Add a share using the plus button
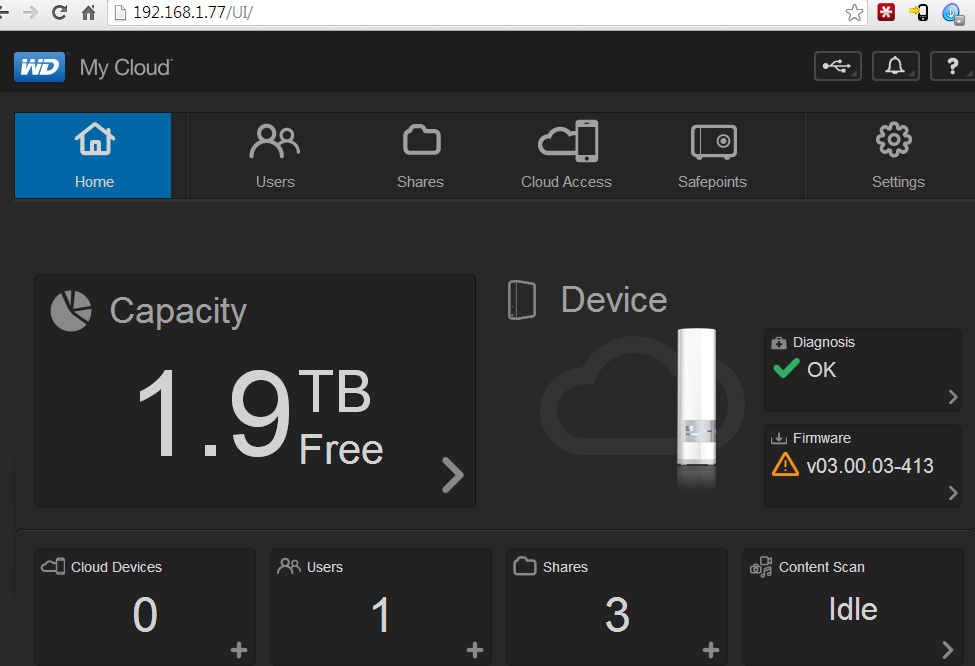This screenshot has height=666, width=975. pos(711,650)
